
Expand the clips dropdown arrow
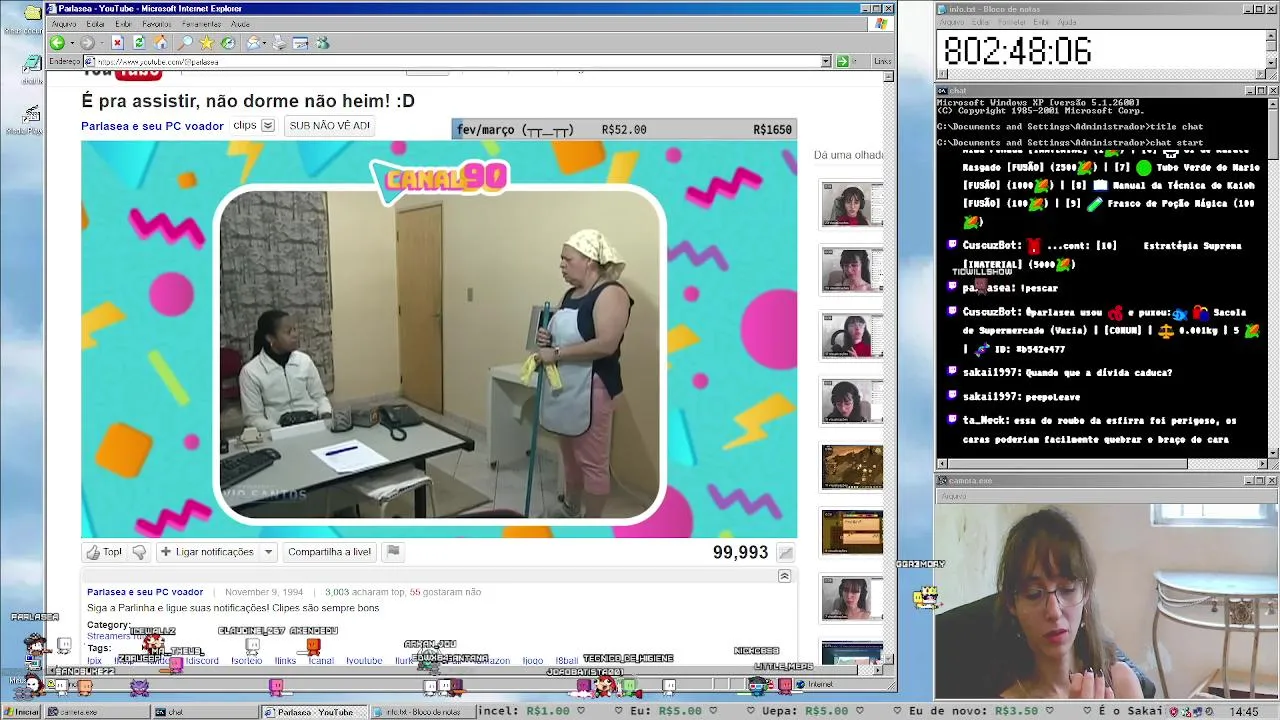[x=267, y=126]
